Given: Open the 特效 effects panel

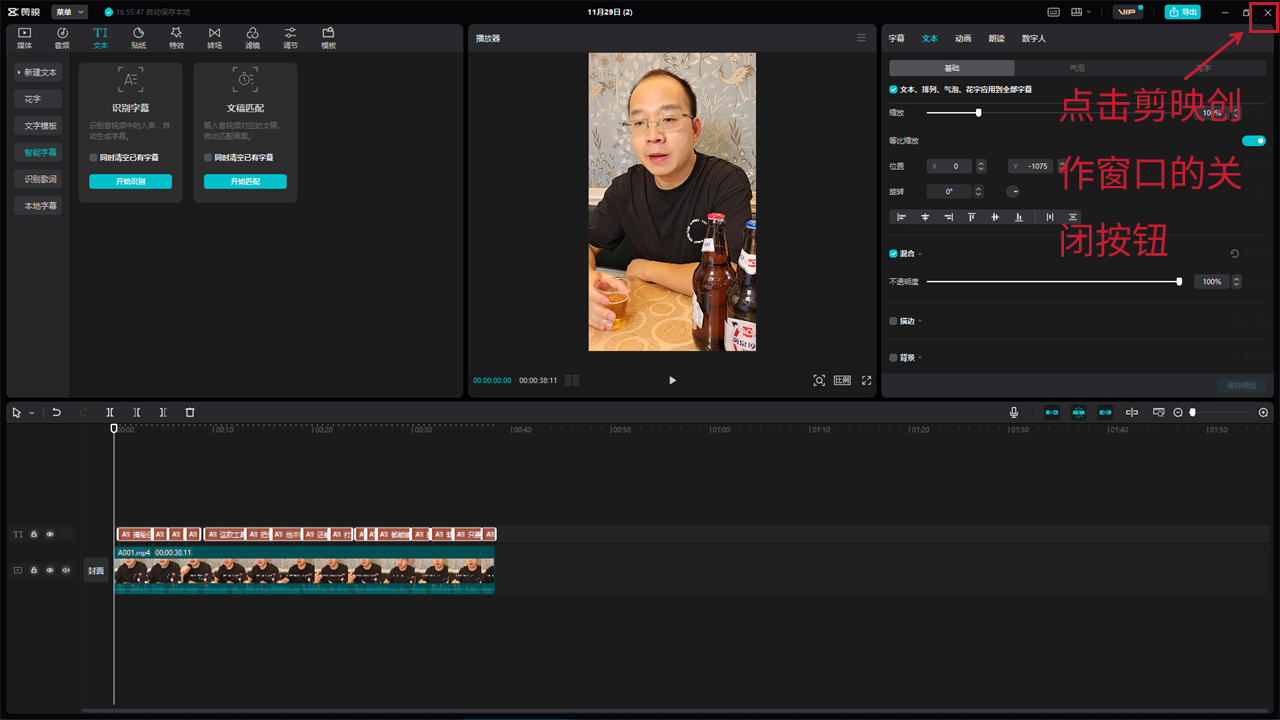Looking at the screenshot, I should pyautogui.click(x=176, y=38).
